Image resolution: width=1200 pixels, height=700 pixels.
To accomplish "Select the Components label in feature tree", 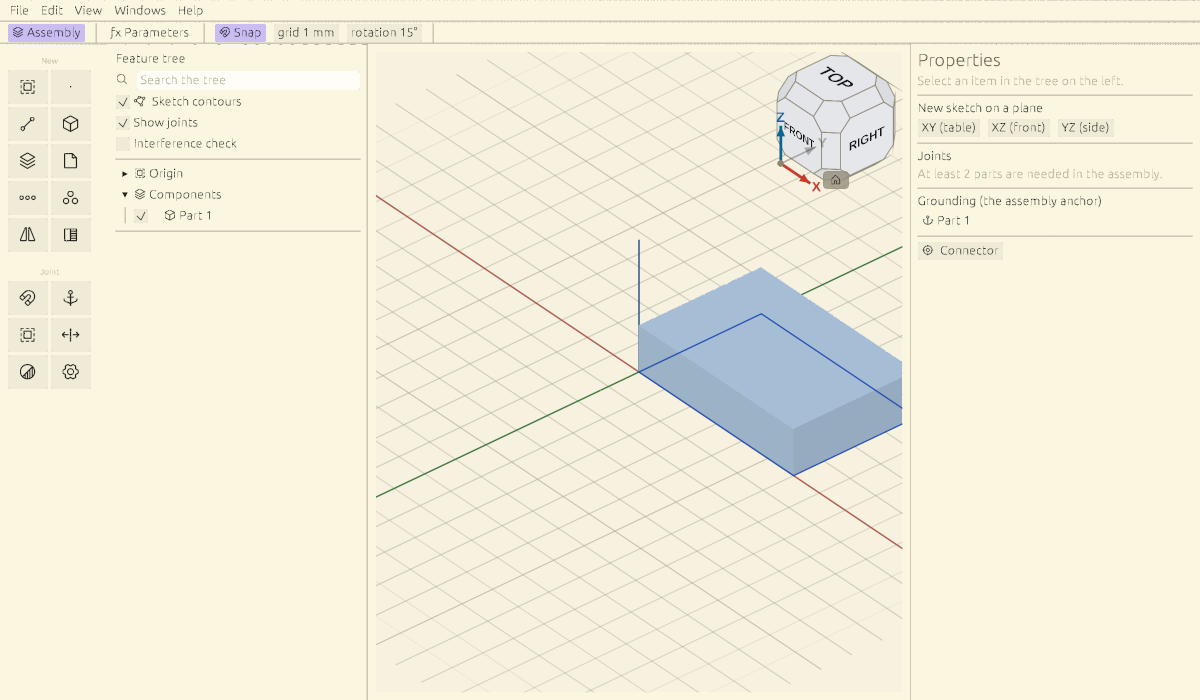I will [185, 195].
